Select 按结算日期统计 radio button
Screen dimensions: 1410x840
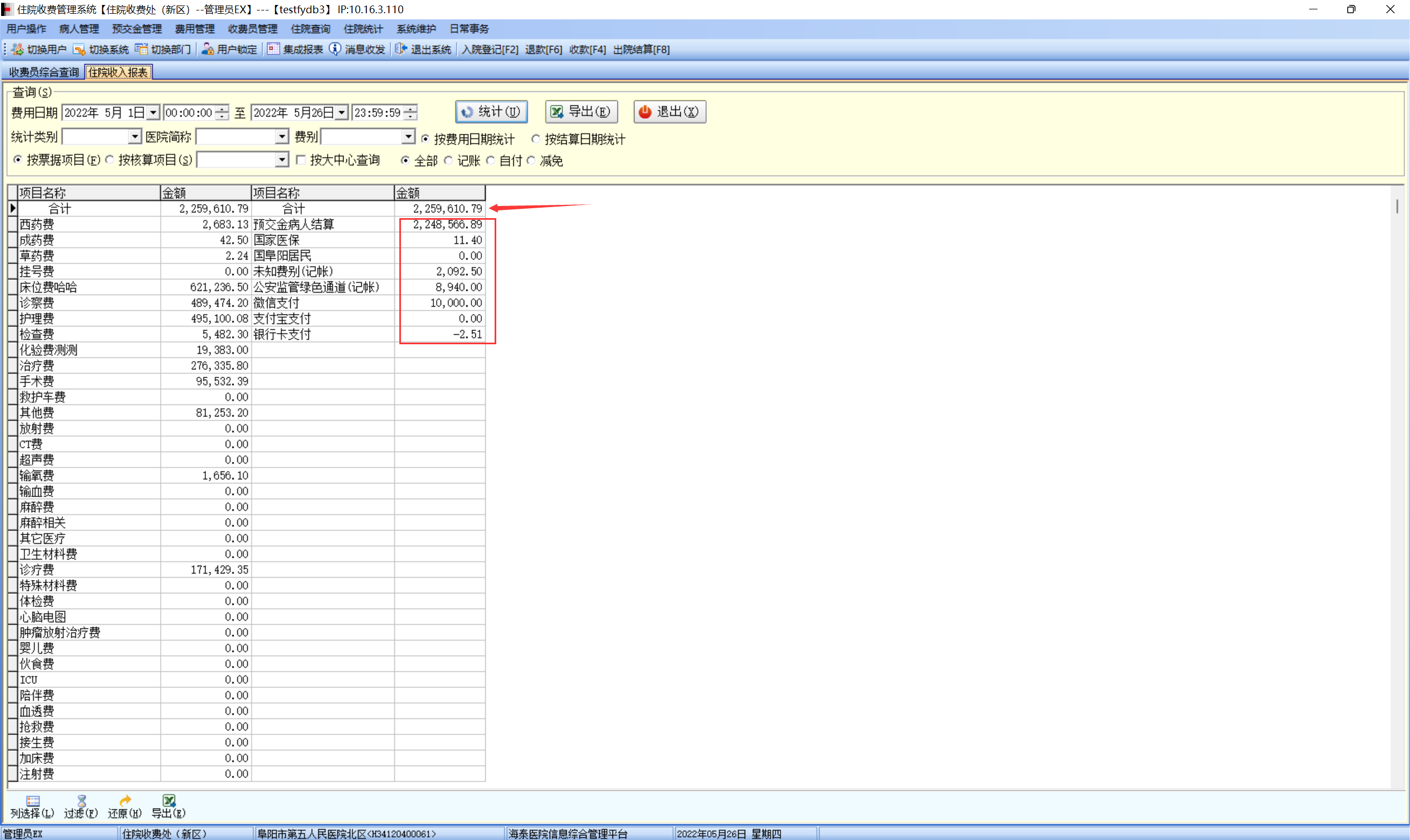tap(535, 139)
